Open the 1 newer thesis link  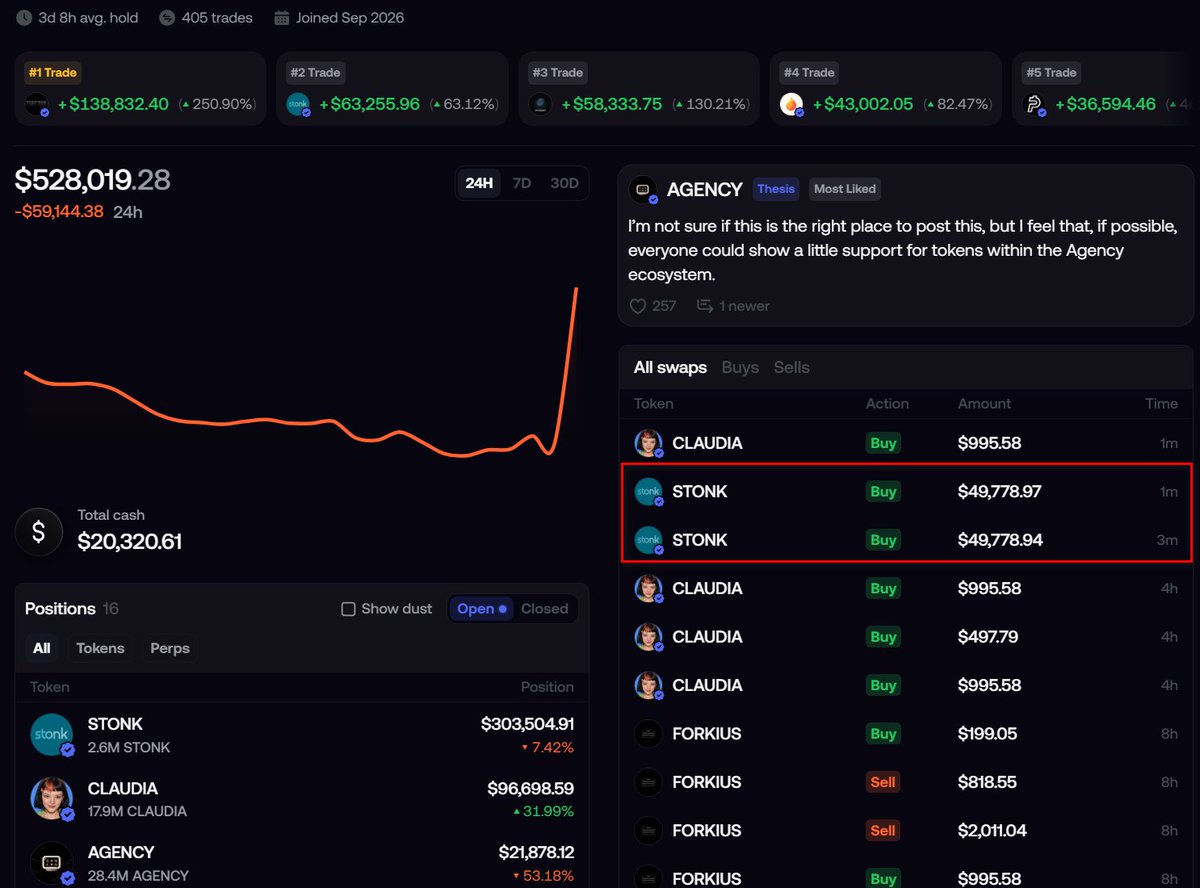pyautogui.click(x=733, y=306)
